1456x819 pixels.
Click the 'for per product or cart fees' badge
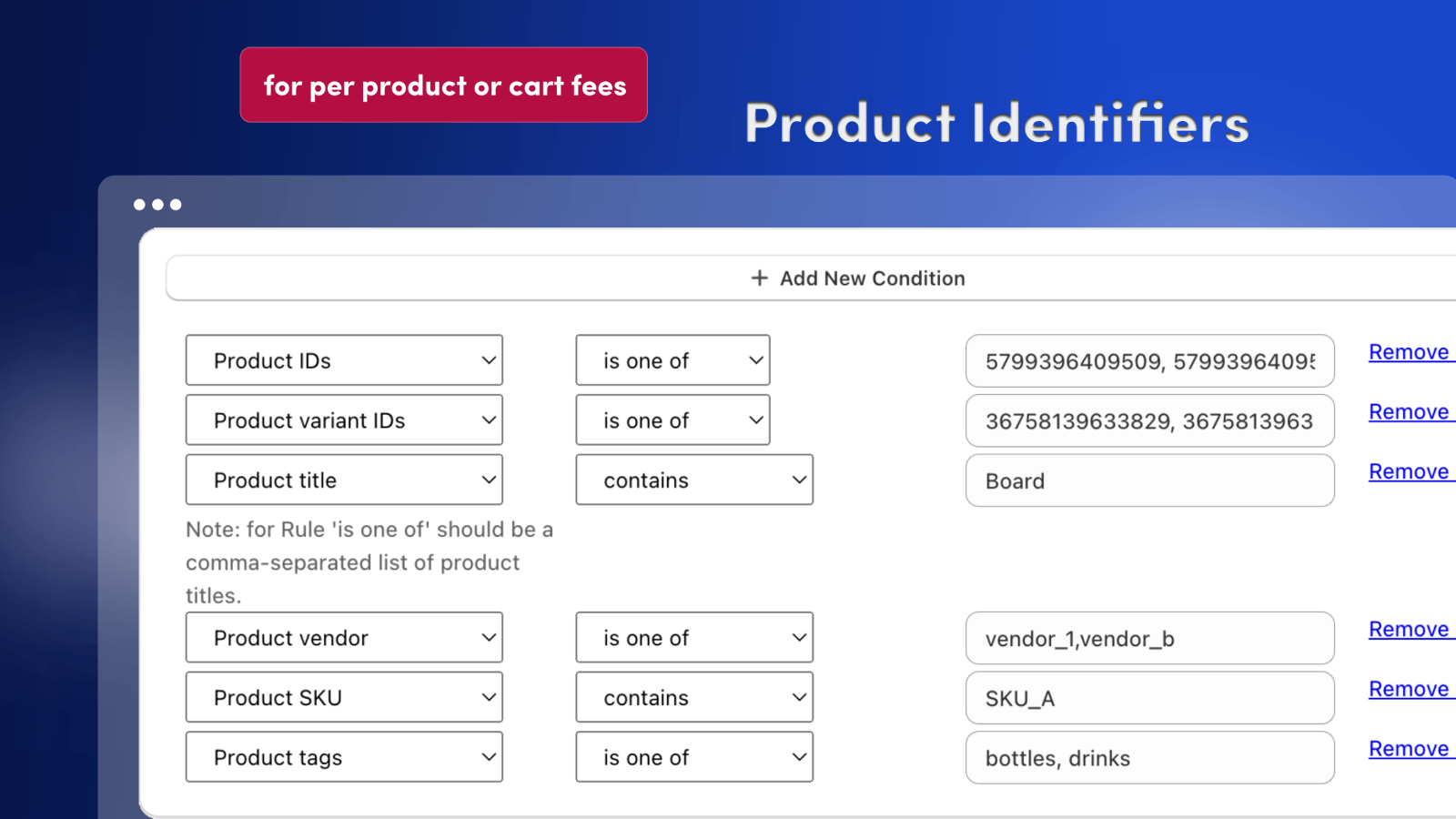click(443, 85)
